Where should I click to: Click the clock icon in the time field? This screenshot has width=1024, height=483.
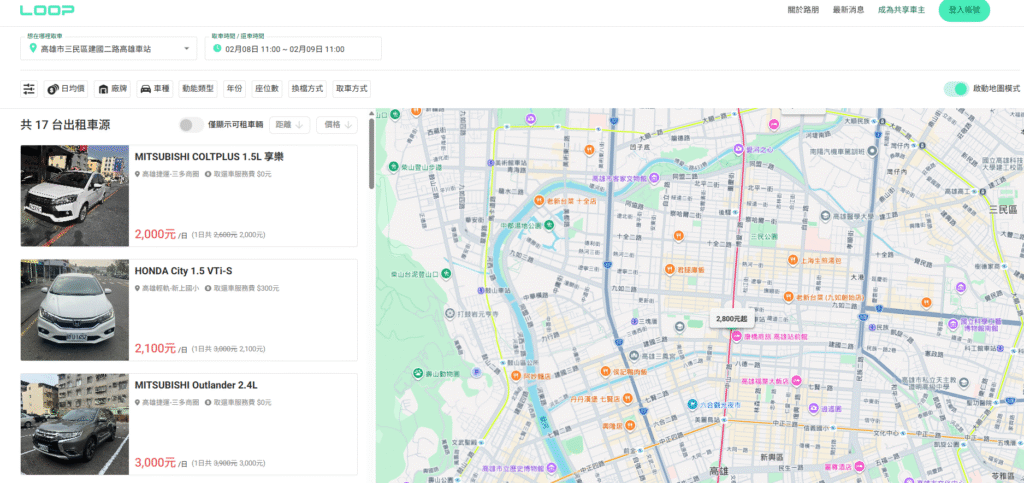pos(217,49)
